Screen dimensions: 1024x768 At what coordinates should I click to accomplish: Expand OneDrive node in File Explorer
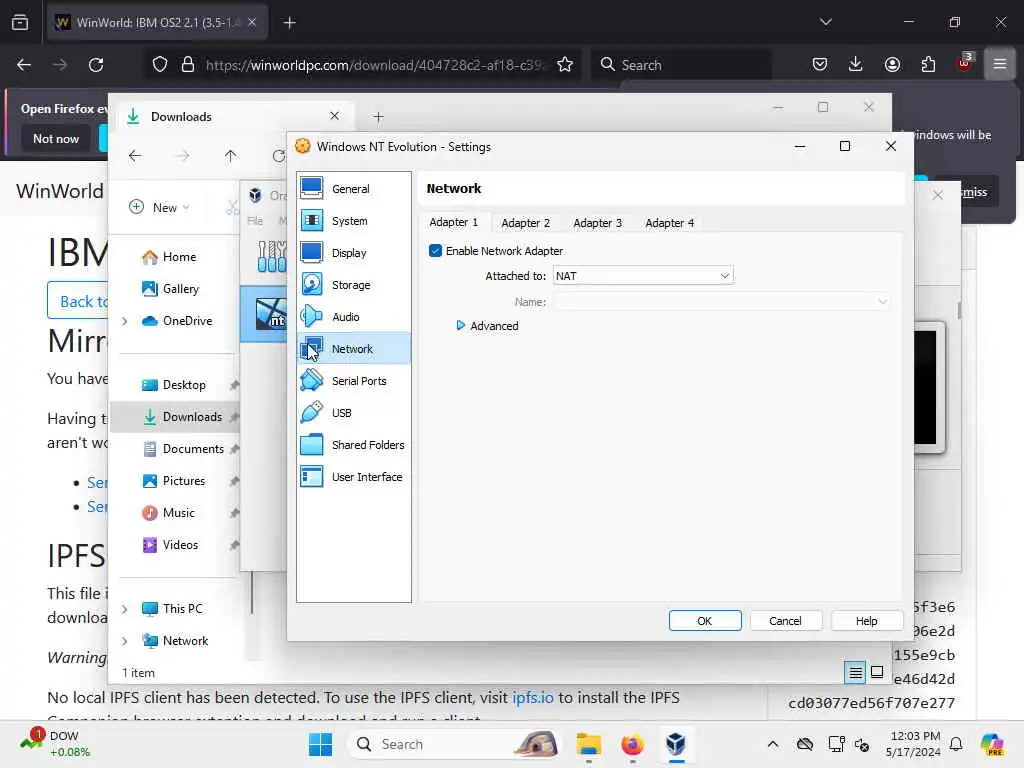pyautogui.click(x=124, y=321)
